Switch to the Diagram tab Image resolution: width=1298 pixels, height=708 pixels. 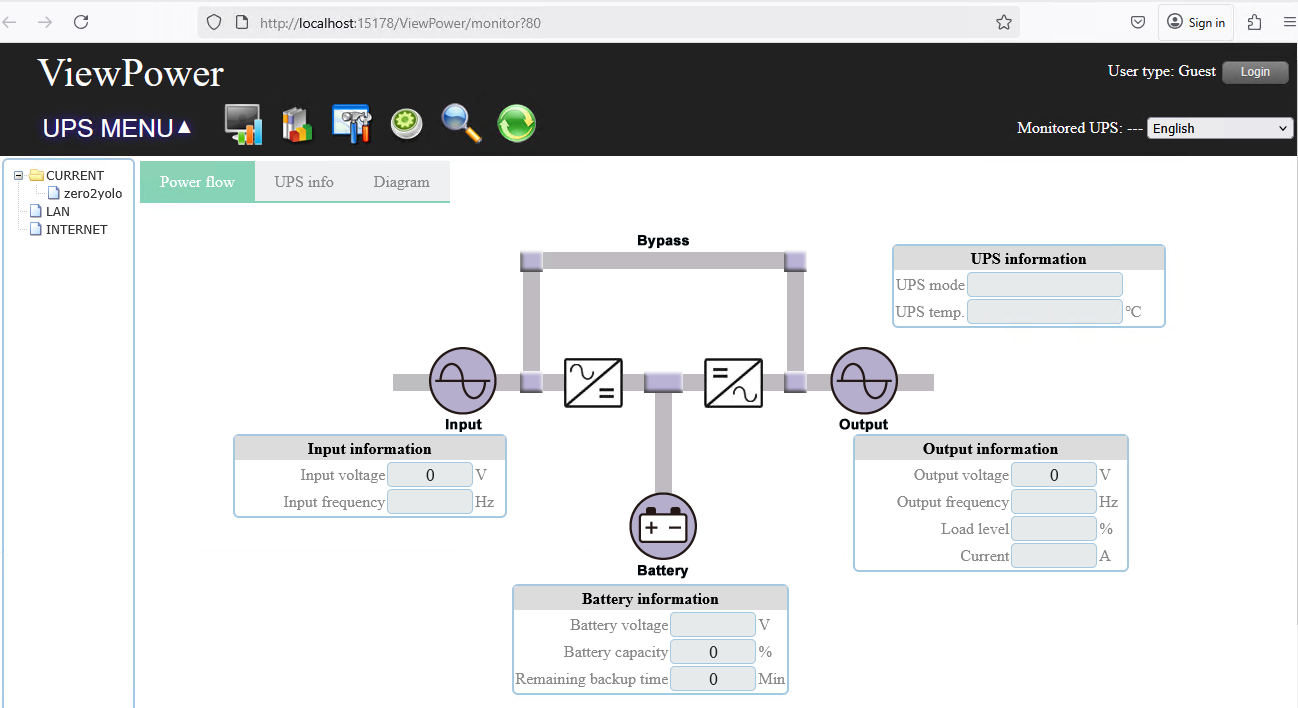click(401, 181)
